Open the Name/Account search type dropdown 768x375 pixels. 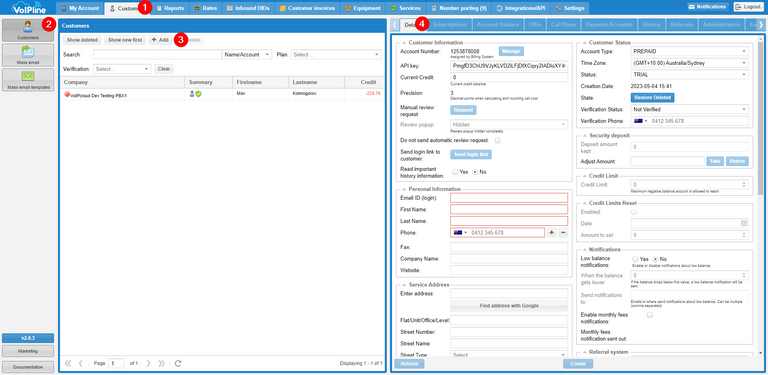[x=247, y=55]
